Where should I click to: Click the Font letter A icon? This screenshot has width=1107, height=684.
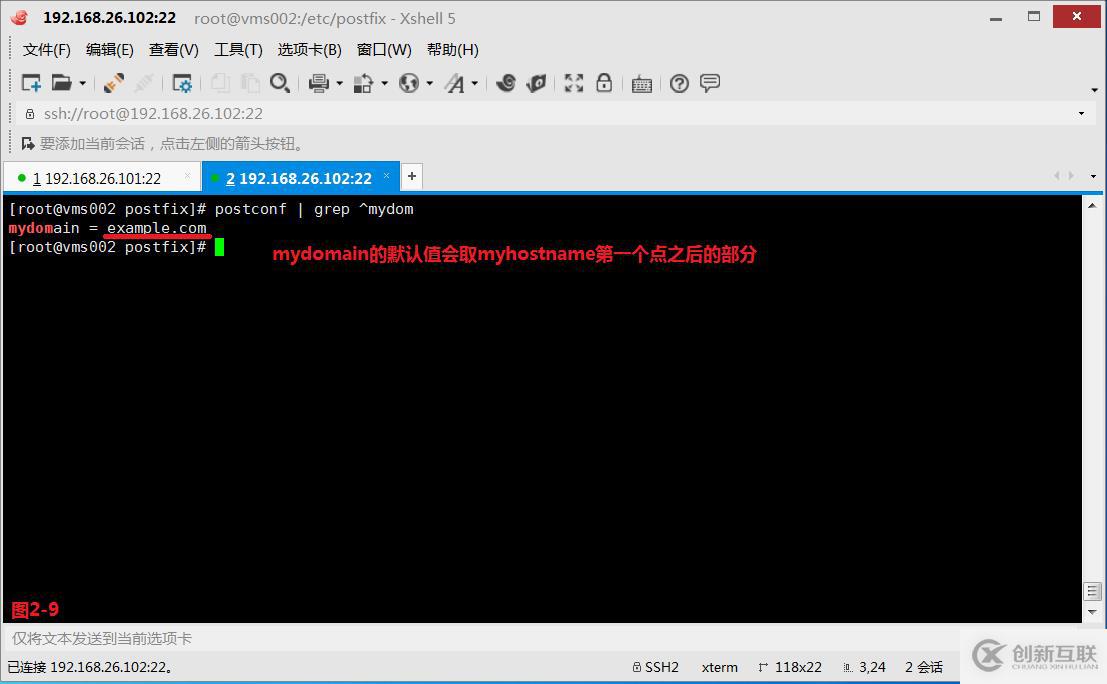(455, 83)
